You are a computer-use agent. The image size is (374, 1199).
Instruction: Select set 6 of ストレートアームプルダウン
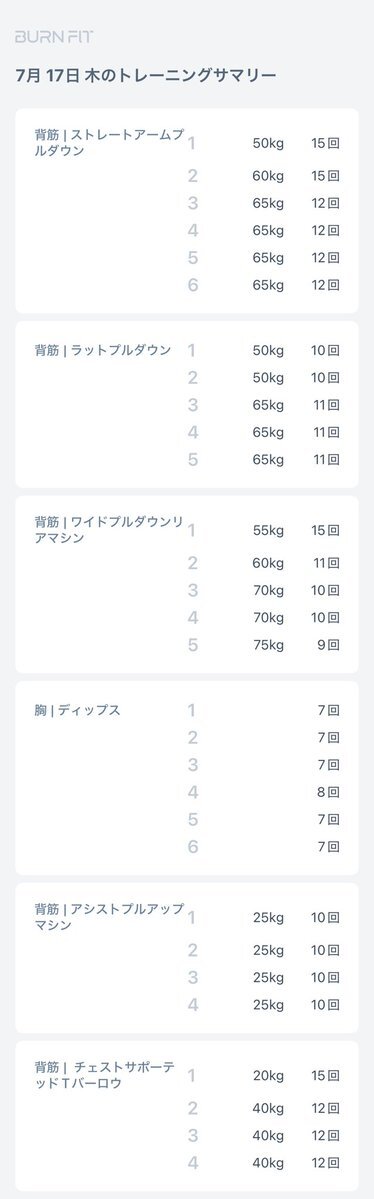264,285
